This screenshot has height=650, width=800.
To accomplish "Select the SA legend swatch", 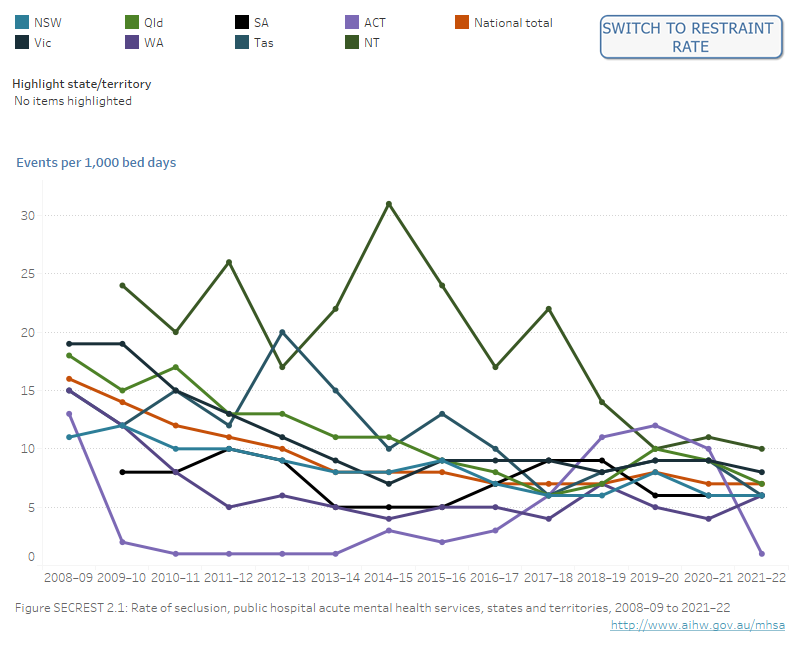I will 242,22.
